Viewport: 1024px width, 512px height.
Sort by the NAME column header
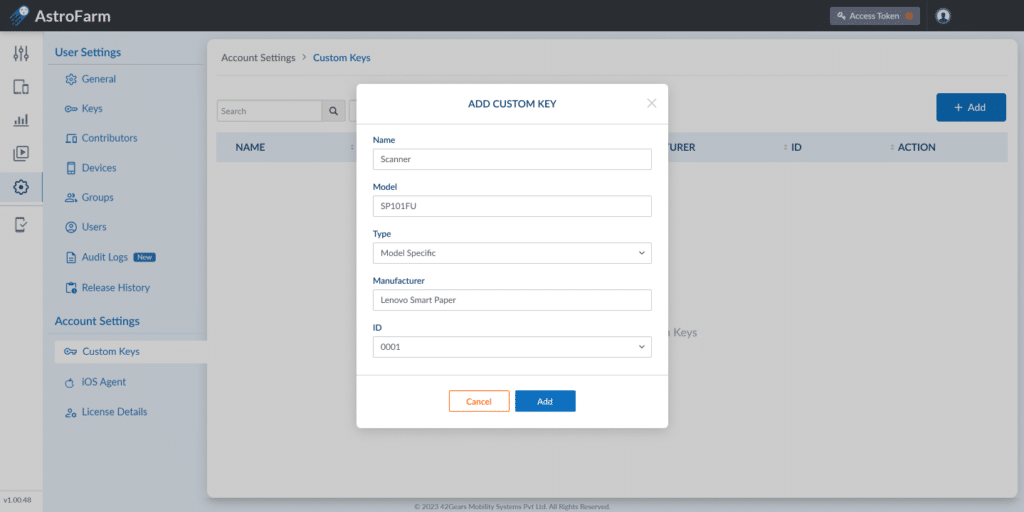coord(250,147)
